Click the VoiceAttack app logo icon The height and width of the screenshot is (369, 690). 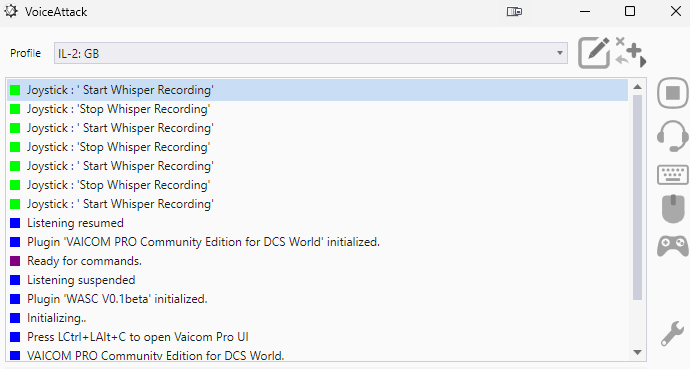(x=11, y=11)
